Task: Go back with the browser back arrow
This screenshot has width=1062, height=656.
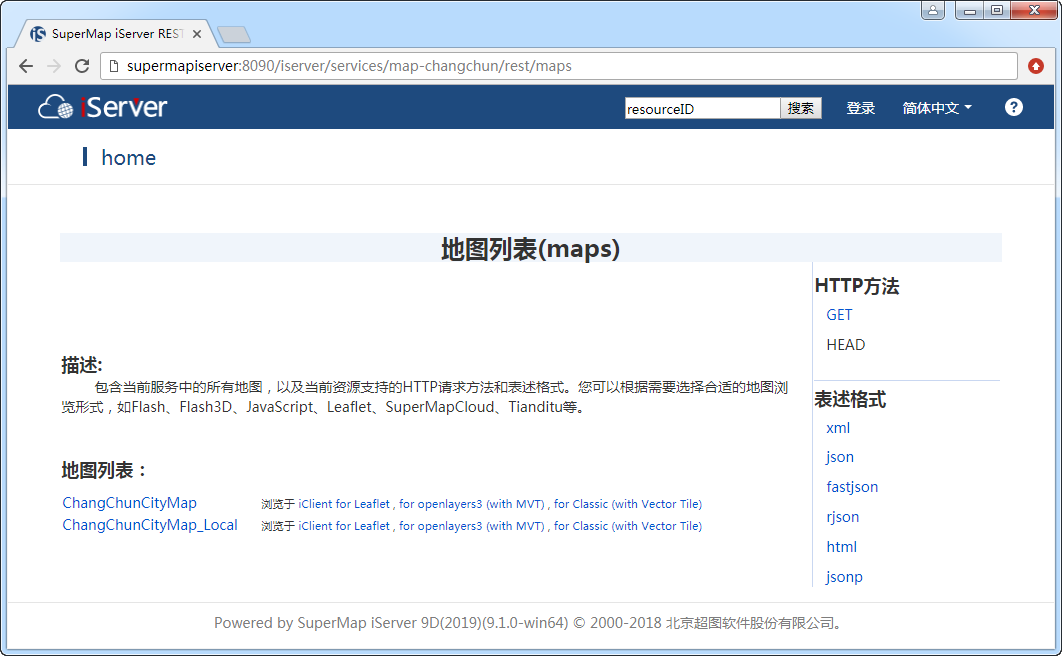Action: coord(26,66)
